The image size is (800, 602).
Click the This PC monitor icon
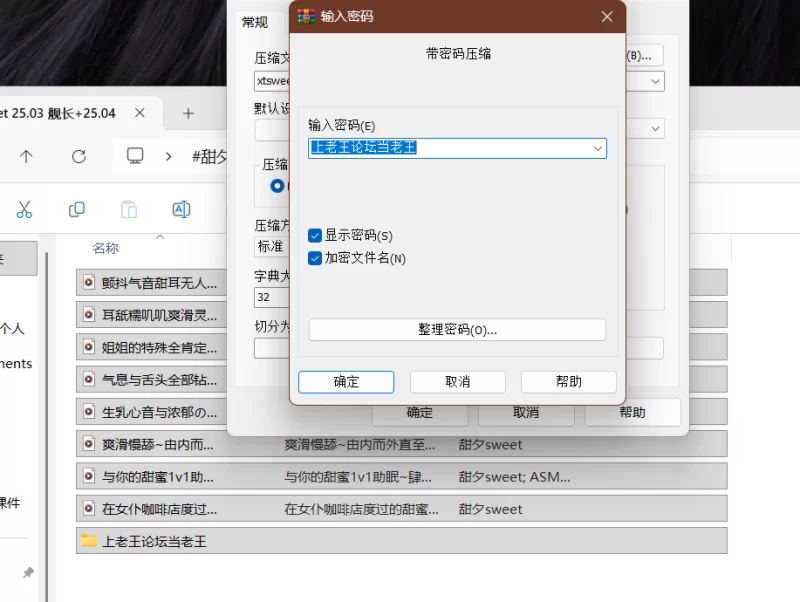(136, 156)
